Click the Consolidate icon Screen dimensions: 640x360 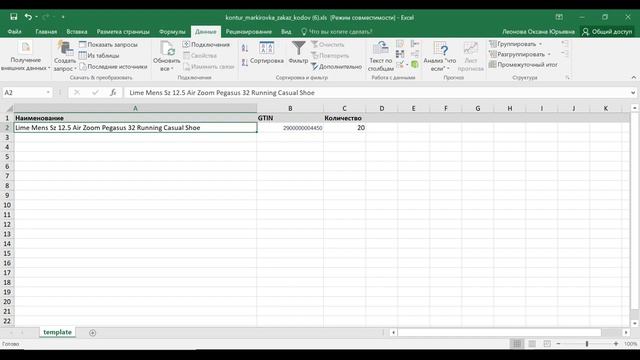pos(415,44)
